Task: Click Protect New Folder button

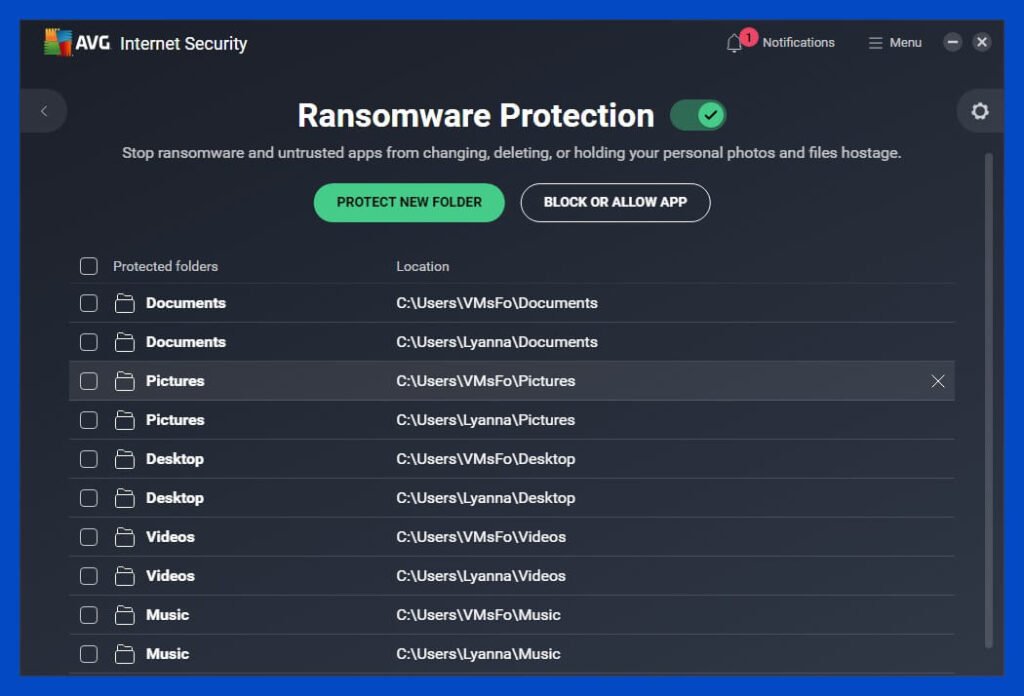Action: [x=409, y=202]
